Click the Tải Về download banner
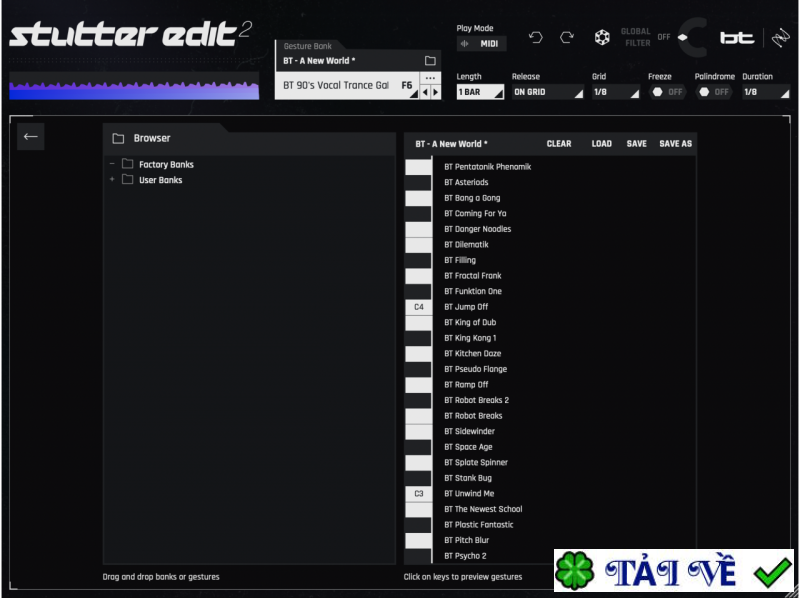The width and height of the screenshot is (800, 598). pyautogui.click(x=674, y=570)
